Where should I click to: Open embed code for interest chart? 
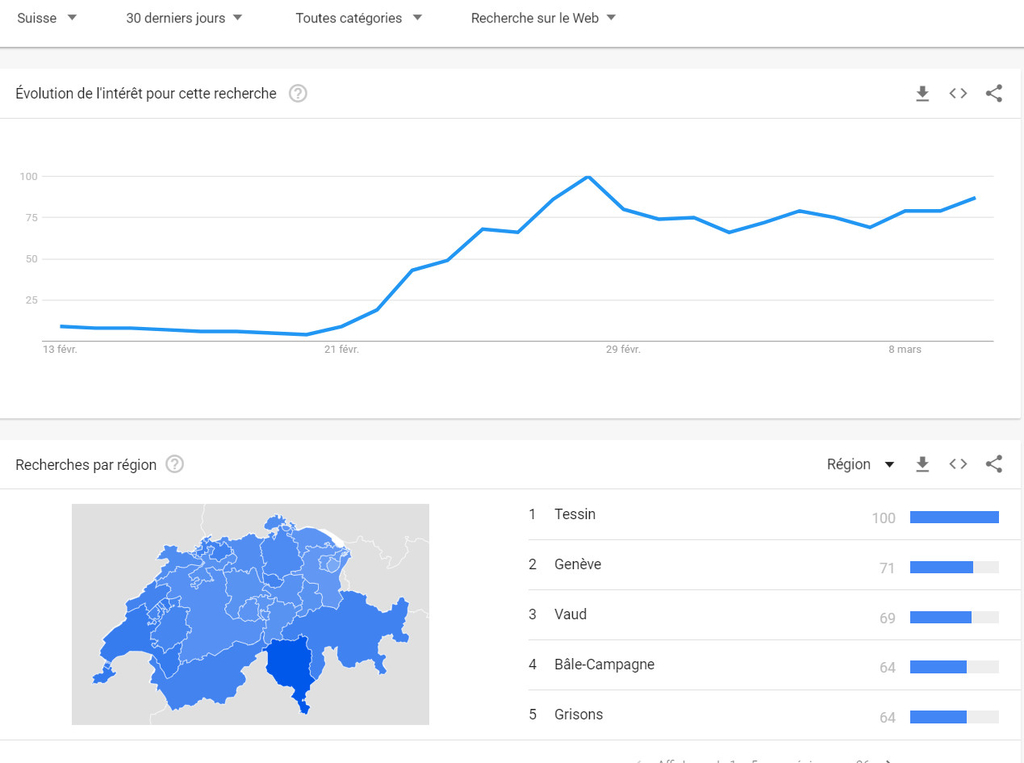[958, 94]
